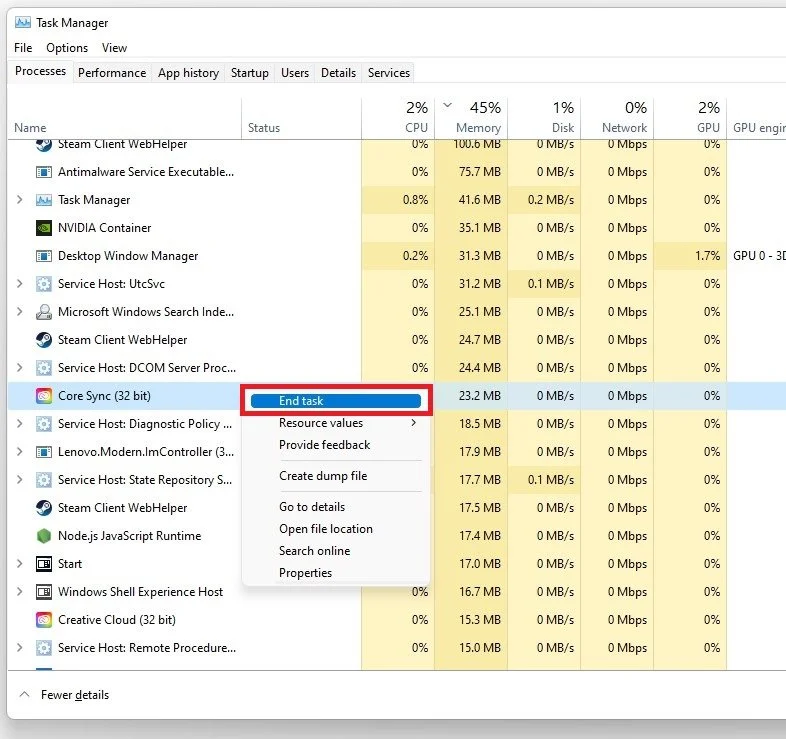Click the Task Manager title bar icon
Image resolution: width=786 pixels, height=739 pixels.
coord(23,23)
